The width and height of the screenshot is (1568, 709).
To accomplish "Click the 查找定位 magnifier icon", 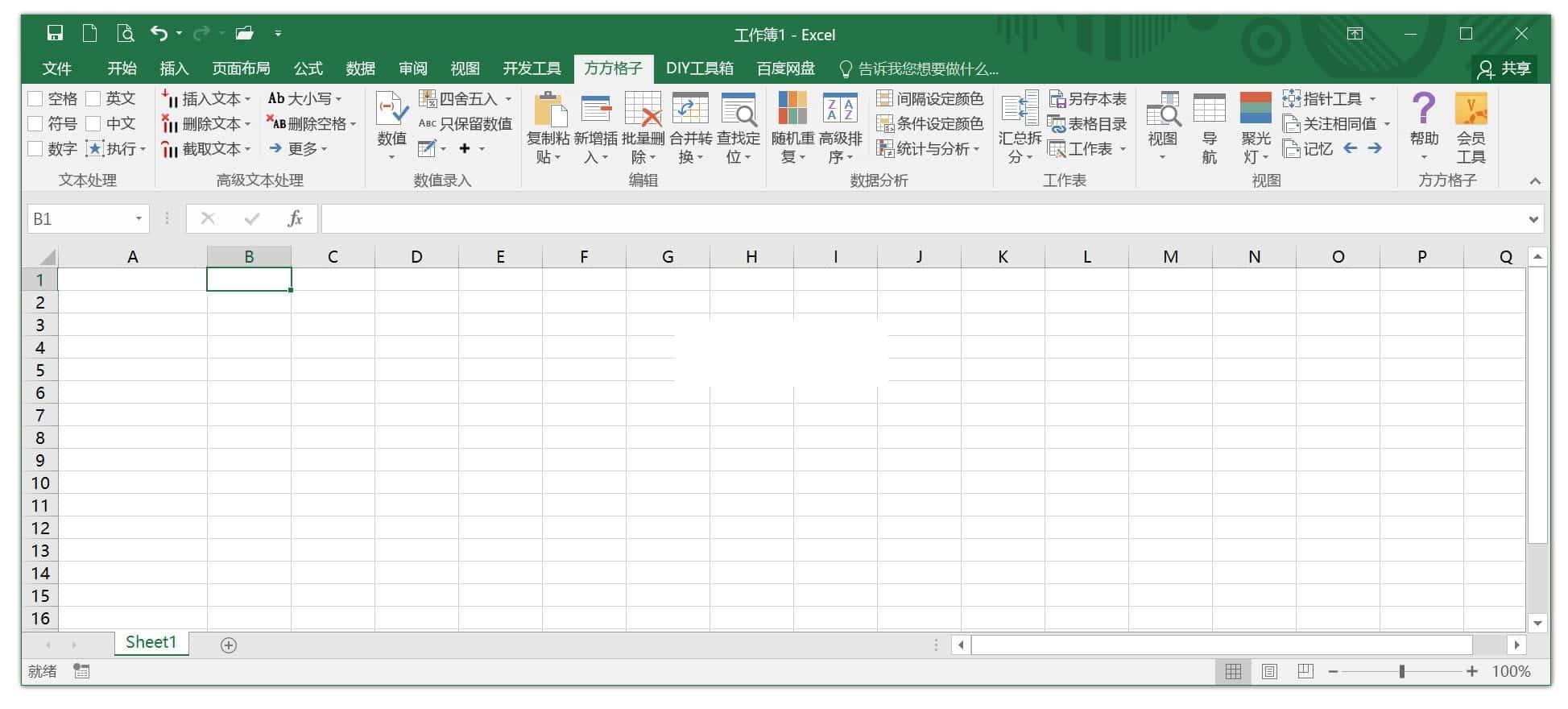I will coord(738,109).
